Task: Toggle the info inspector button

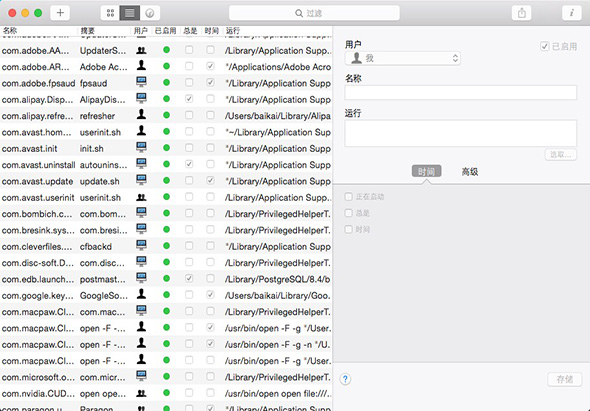Action: [x=572, y=13]
